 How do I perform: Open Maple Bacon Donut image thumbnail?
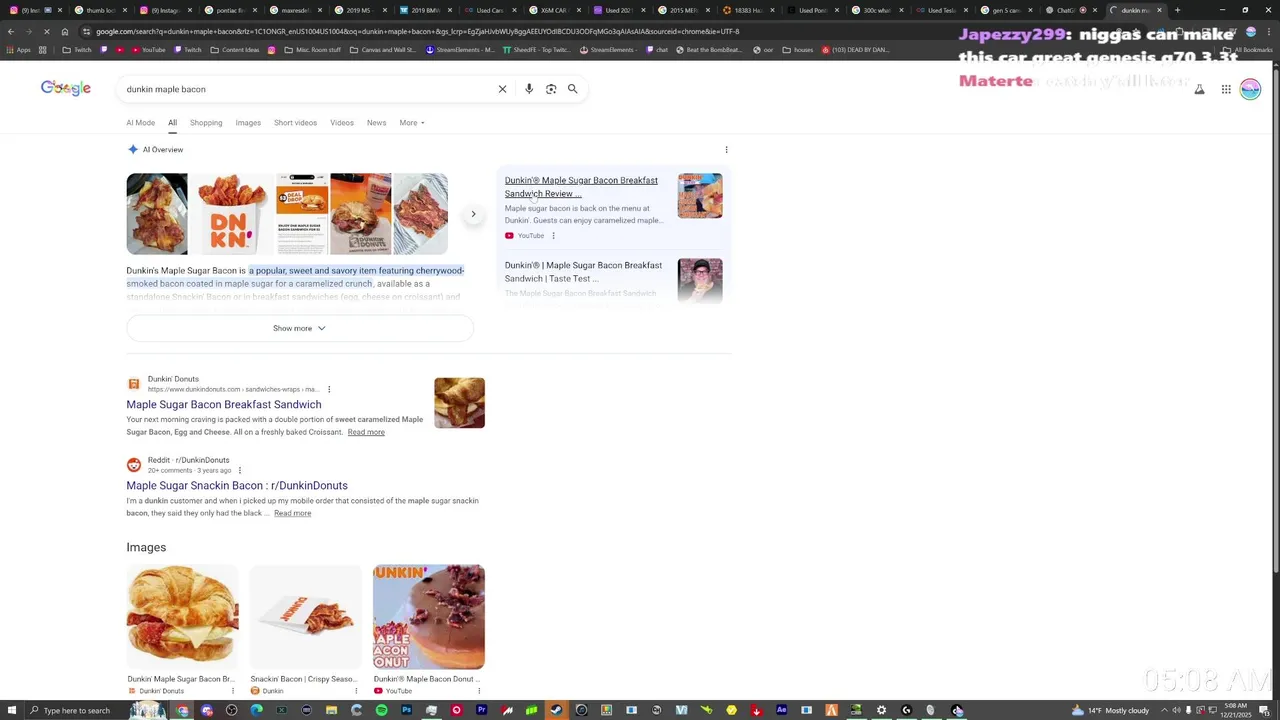[x=429, y=617]
